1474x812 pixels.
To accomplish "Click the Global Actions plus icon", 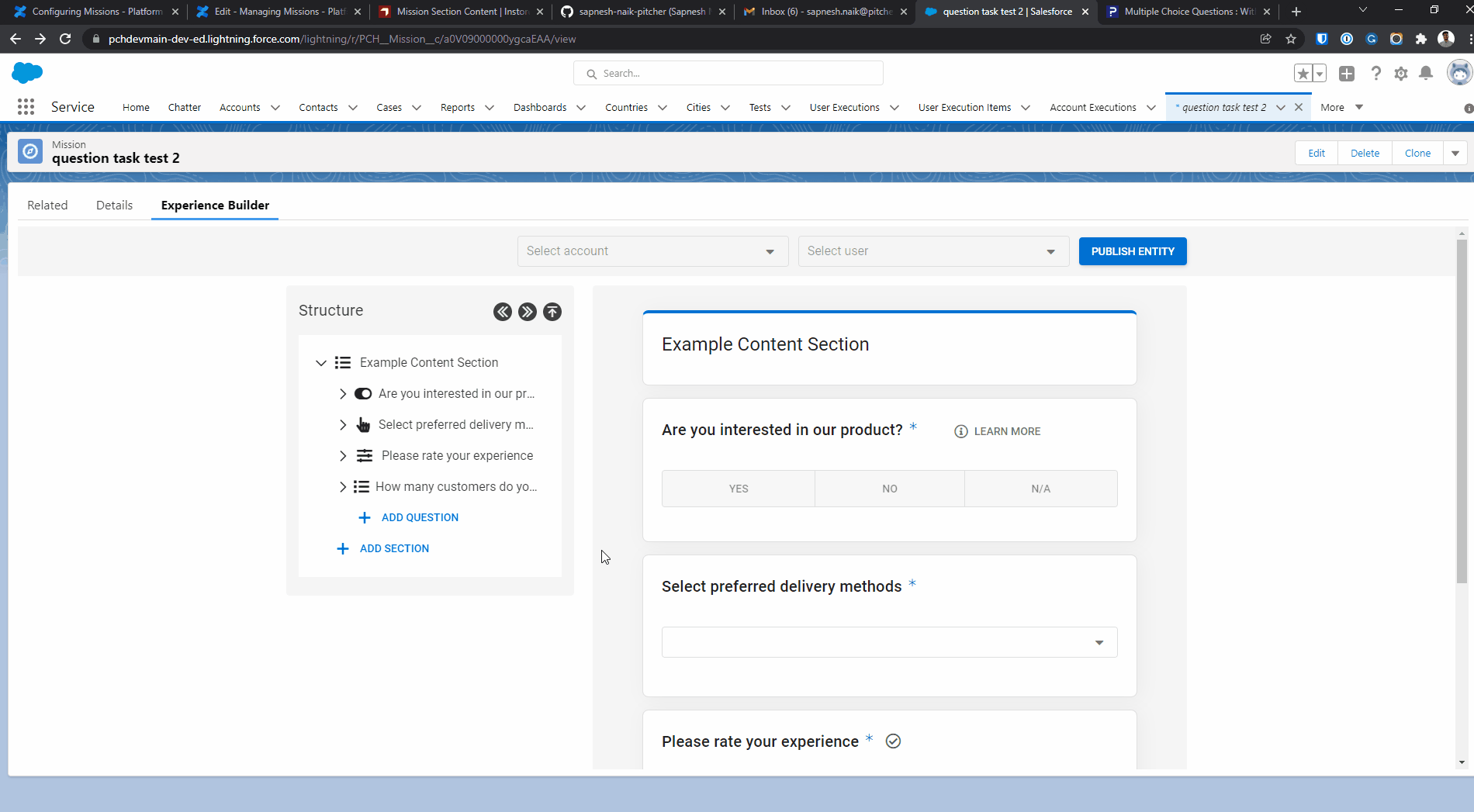I will click(1347, 74).
